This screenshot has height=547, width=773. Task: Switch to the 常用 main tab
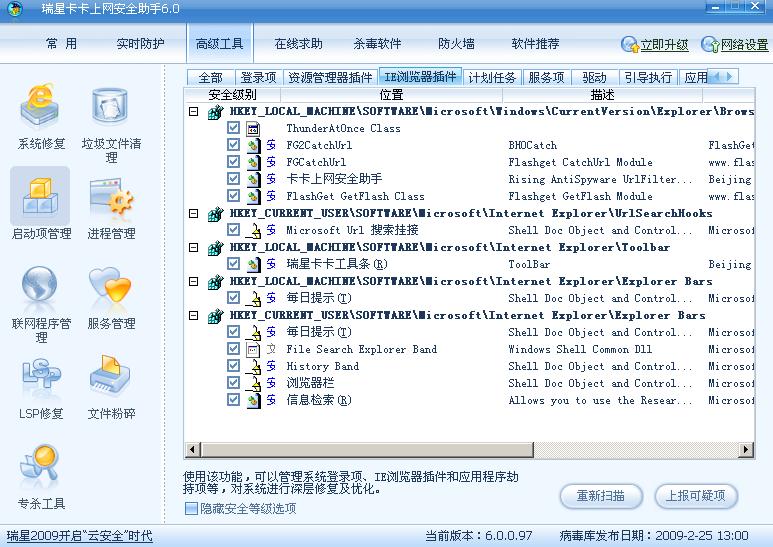tap(62, 44)
